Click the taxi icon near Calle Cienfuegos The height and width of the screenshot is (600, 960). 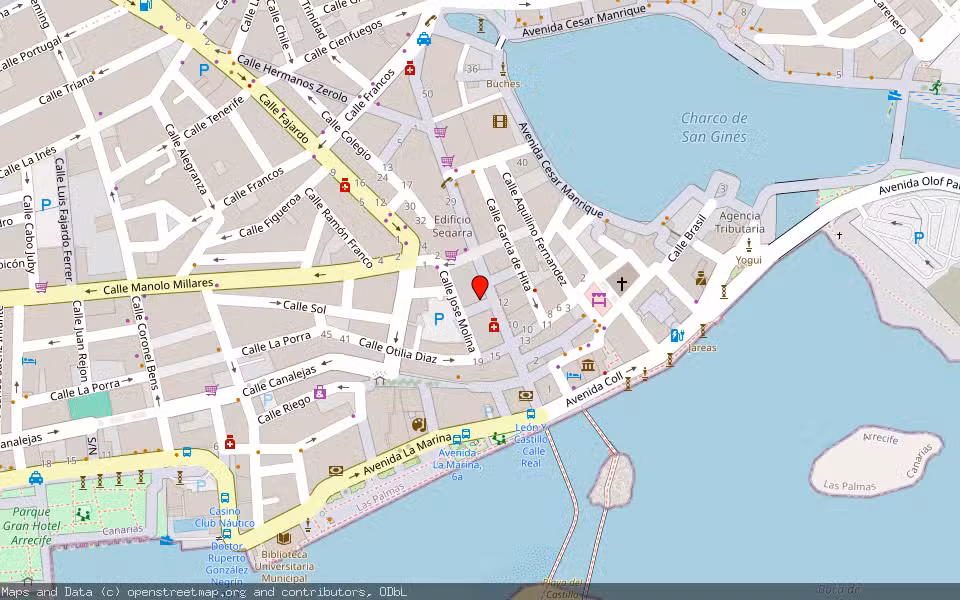pyautogui.click(x=424, y=40)
